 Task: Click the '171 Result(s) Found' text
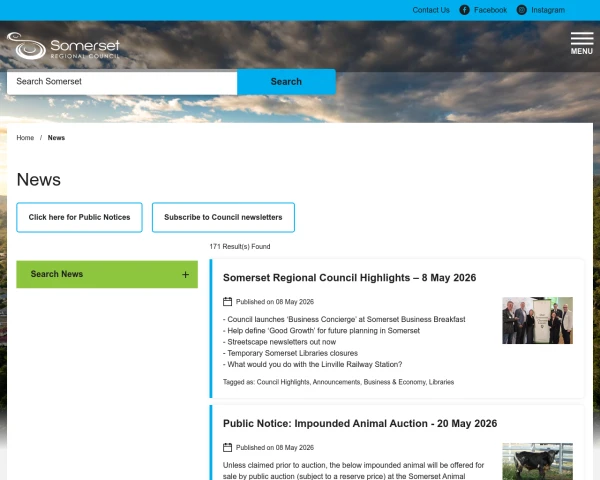(240, 247)
